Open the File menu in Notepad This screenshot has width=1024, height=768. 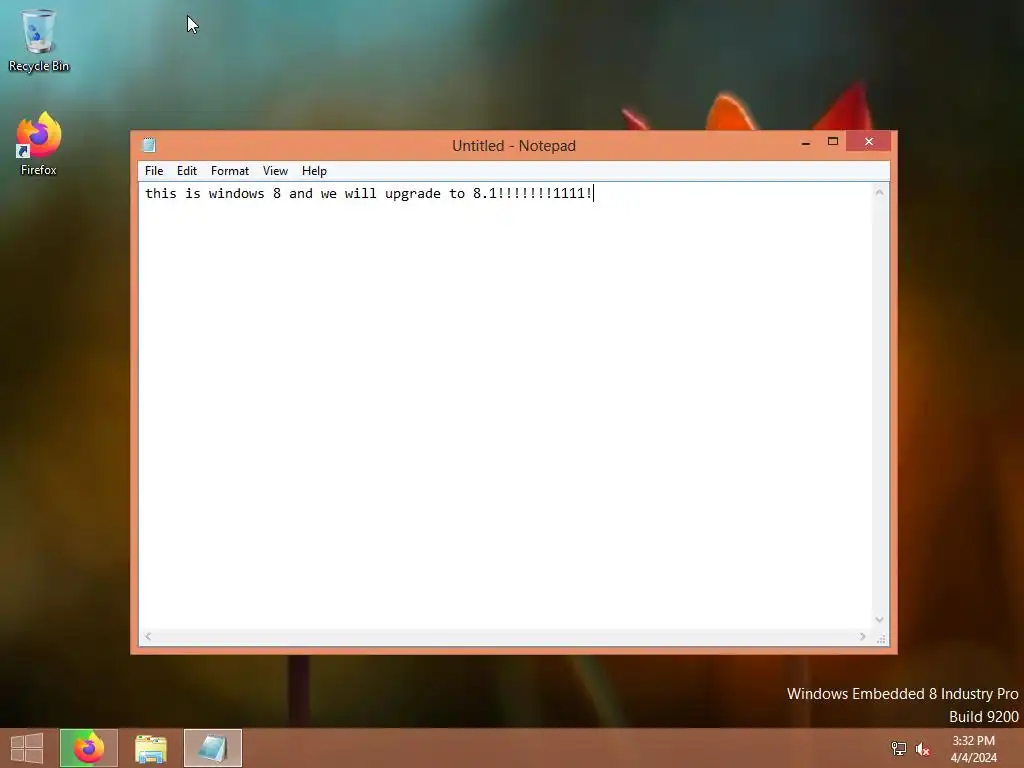(x=154, y=171)
